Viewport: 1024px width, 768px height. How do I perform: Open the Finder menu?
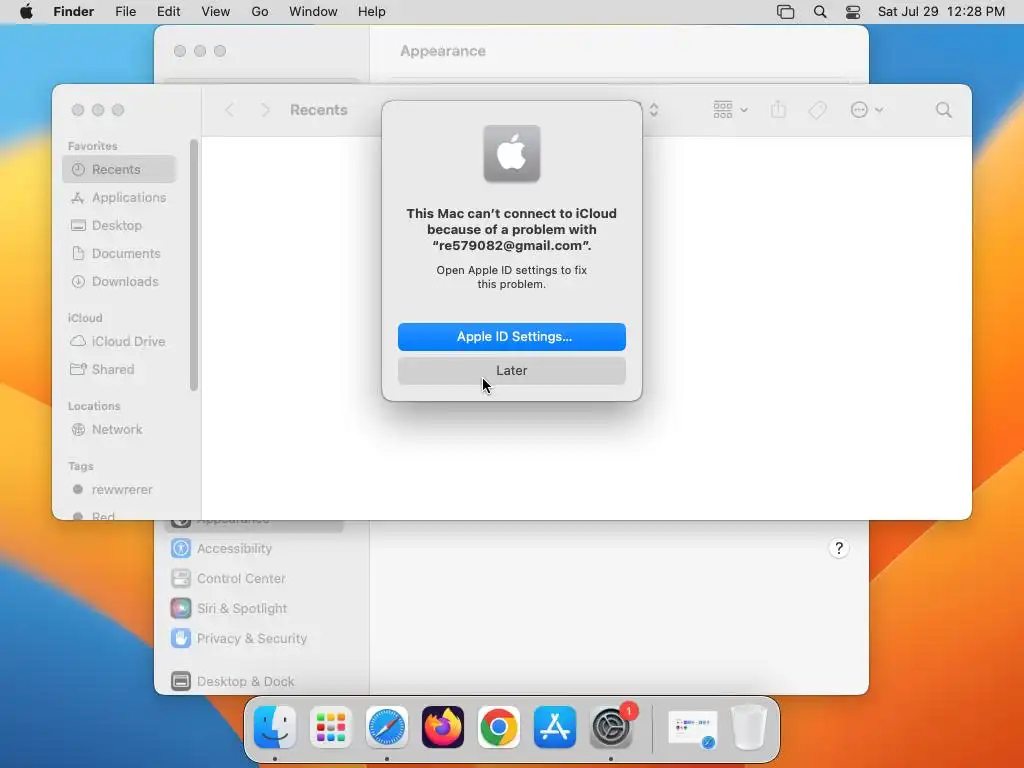coord(73,12)
